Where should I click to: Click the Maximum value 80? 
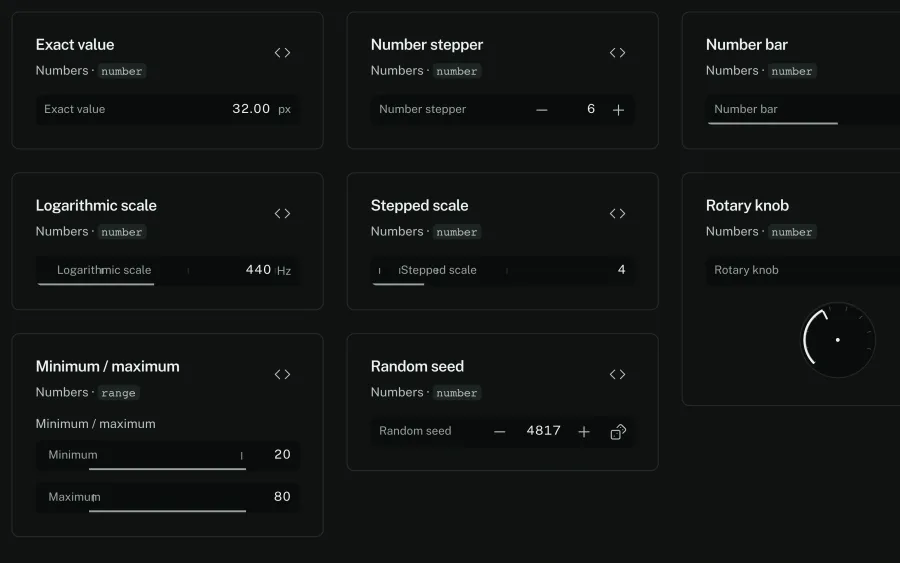pos(282,496)
